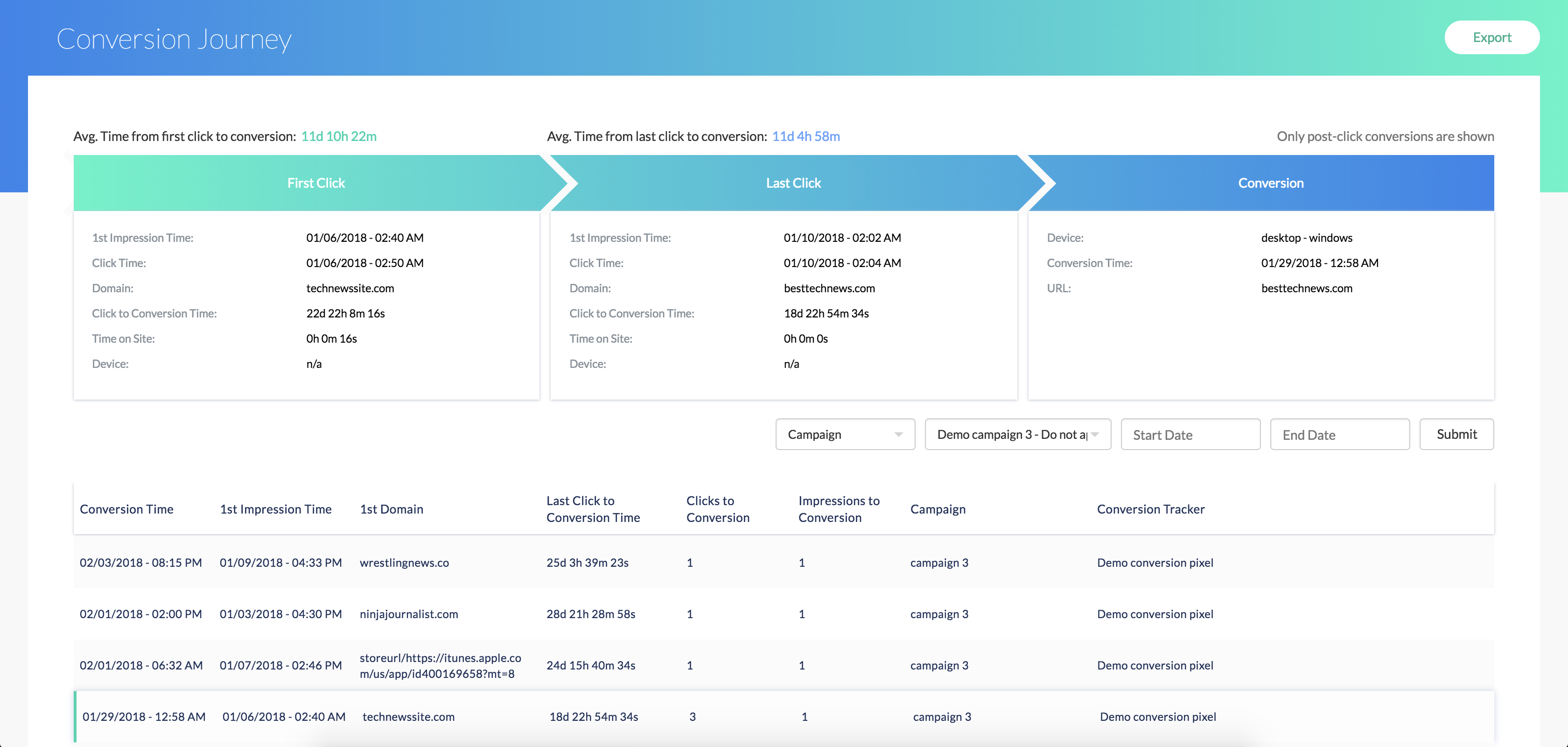Select the highlighted technewssite.com row
The width and height of the screenshot is (1568, 747).
408,717
